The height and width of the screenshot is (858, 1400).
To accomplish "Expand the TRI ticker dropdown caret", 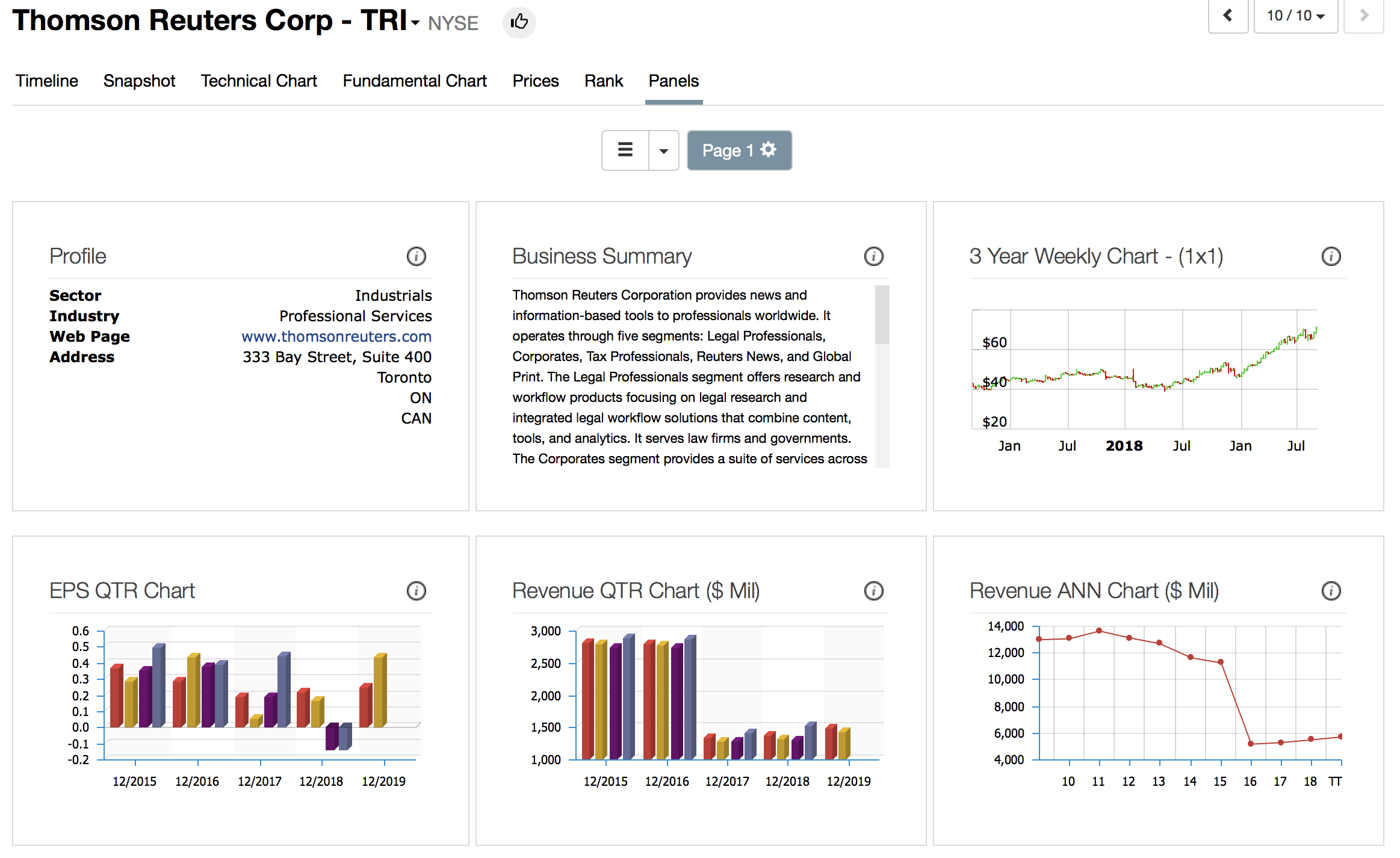I will pos(415,23).
